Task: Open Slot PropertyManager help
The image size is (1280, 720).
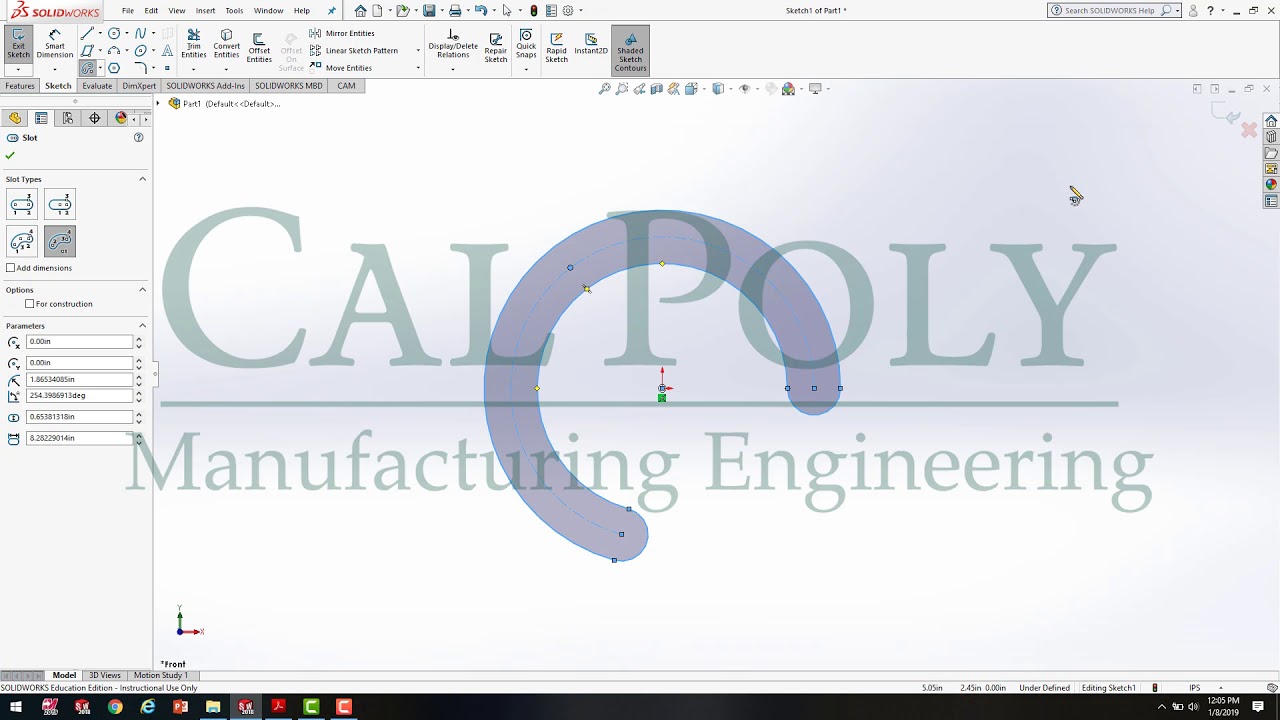Action: pos(139,138)
